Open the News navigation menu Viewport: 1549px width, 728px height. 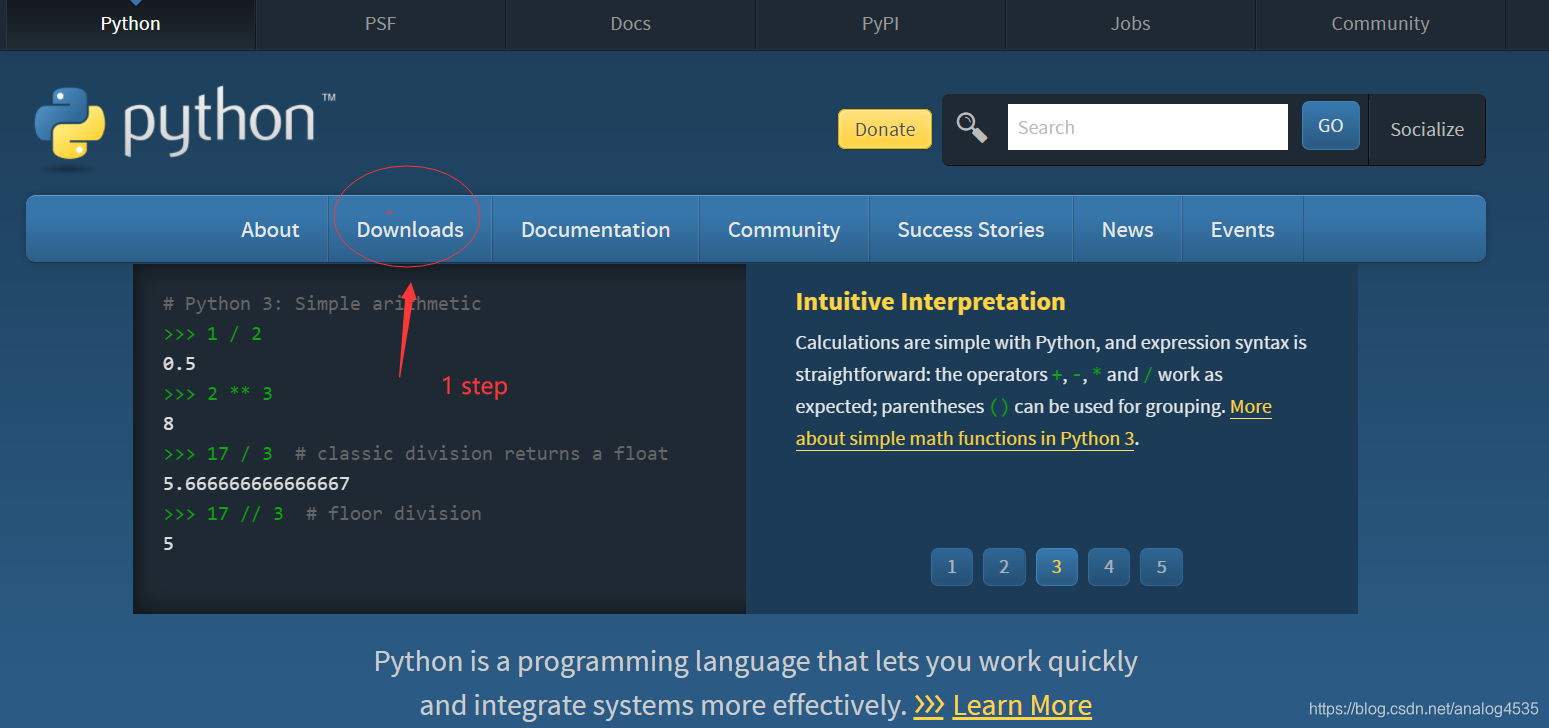(x=1128, y=230)
